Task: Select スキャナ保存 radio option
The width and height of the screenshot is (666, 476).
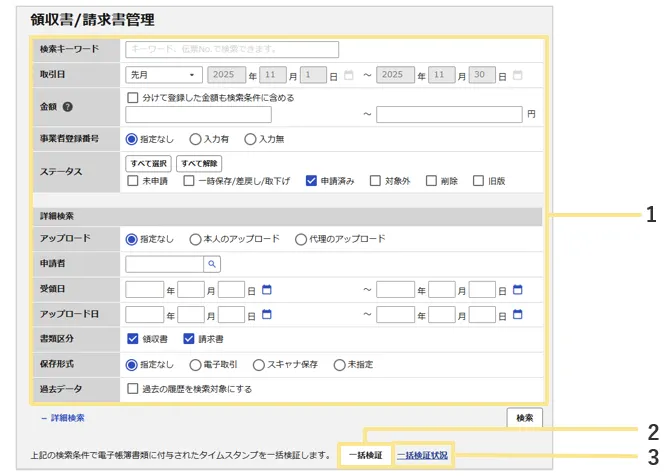Action: pyautogui.click(x=259, y=364)
